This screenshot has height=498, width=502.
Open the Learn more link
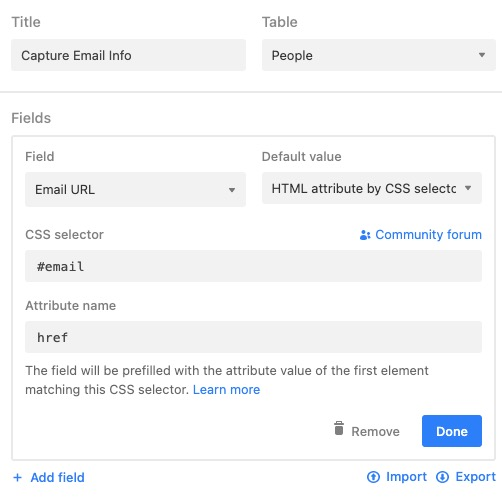coord(226,389)
